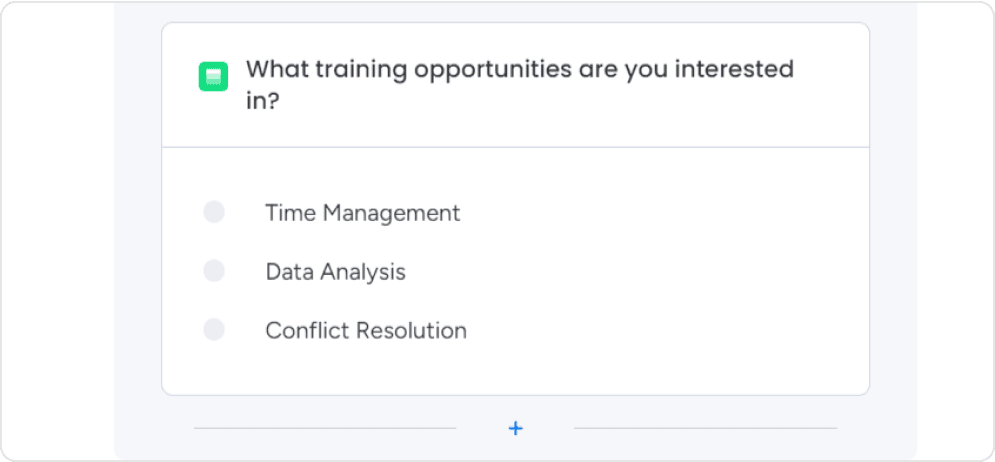995x462 pixels.
Task: Click the "Conflict Resolution" option text
Action: pos(365,331)
